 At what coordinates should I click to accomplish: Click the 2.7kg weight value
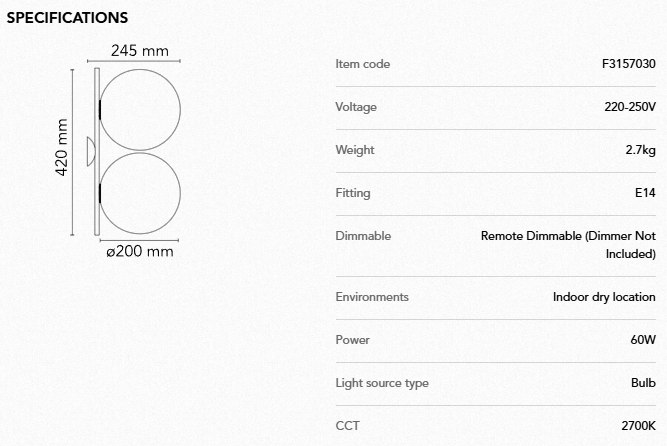pyautogui.click(x=640, y=150)
